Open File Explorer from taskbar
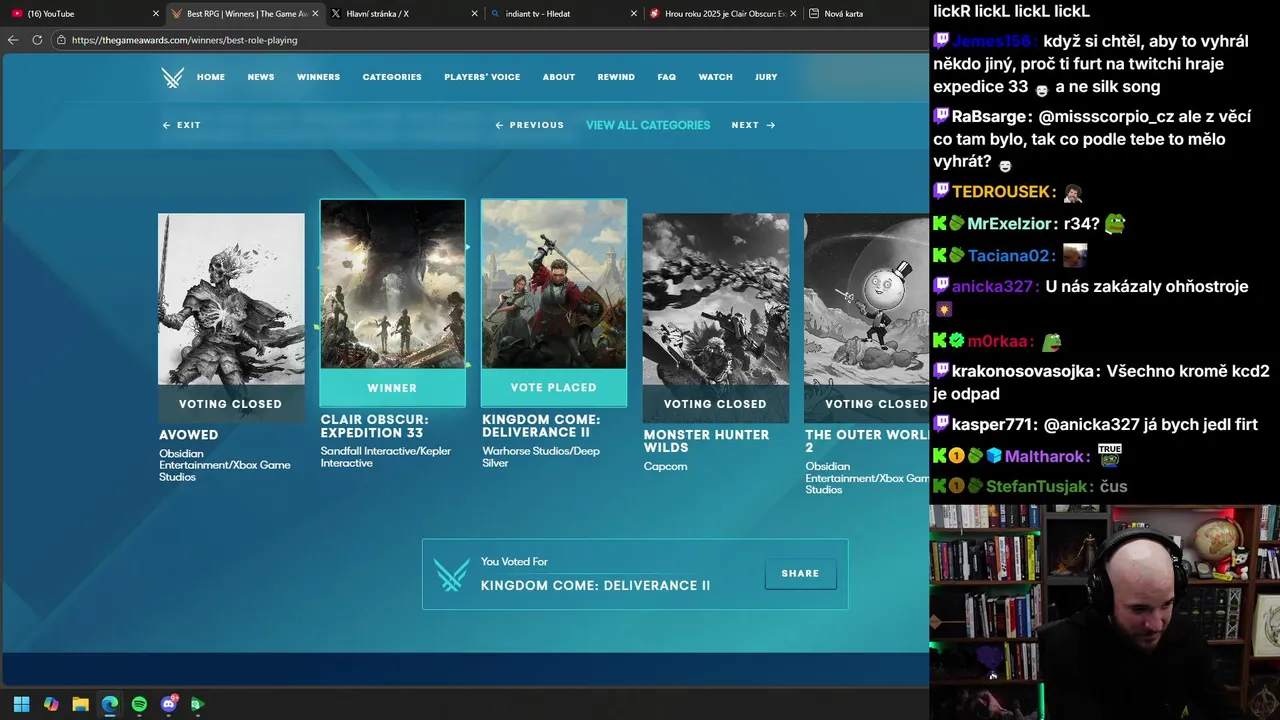 [80, 704]
